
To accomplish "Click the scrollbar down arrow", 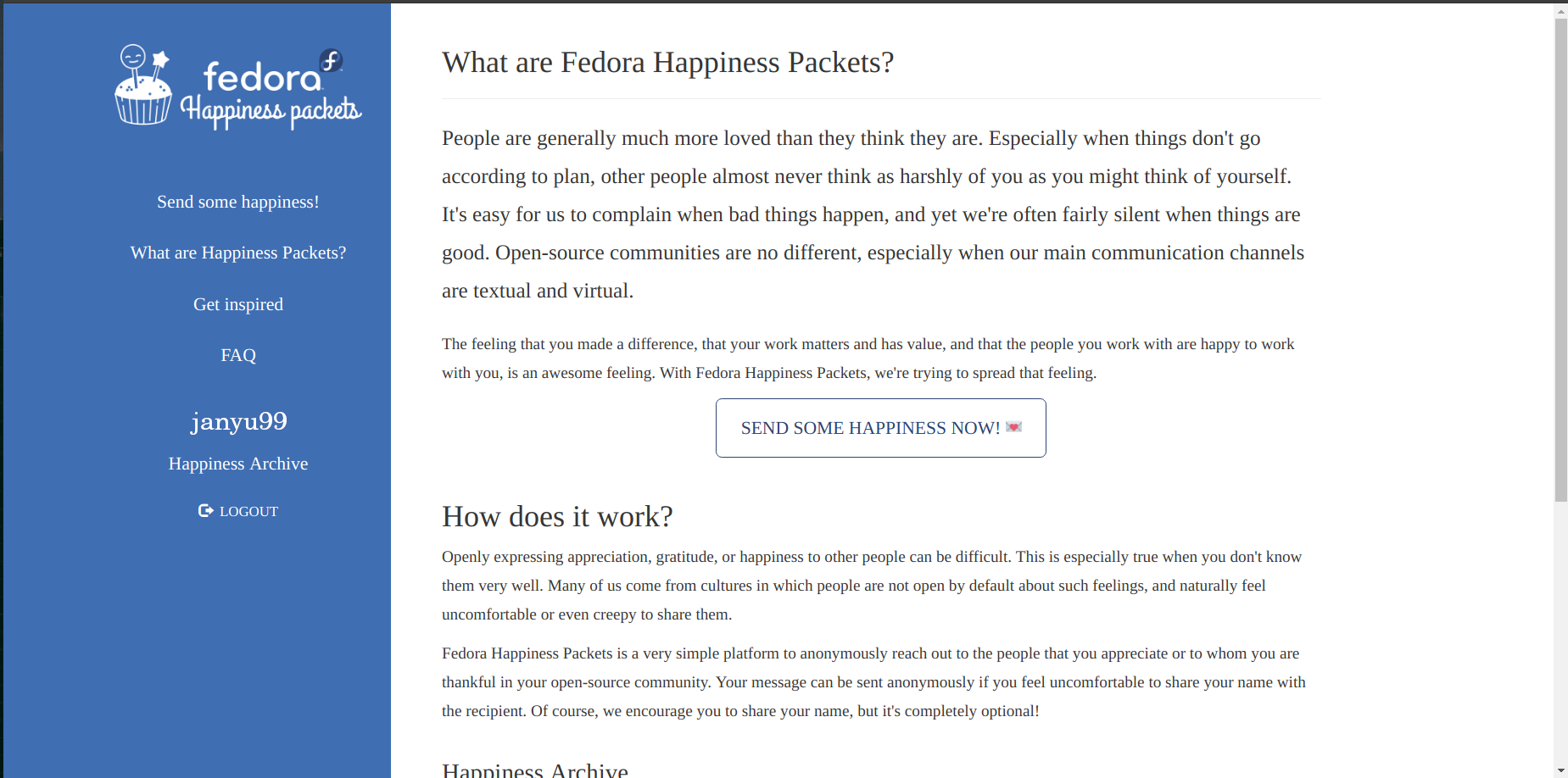I will [x=1560, y=770].
